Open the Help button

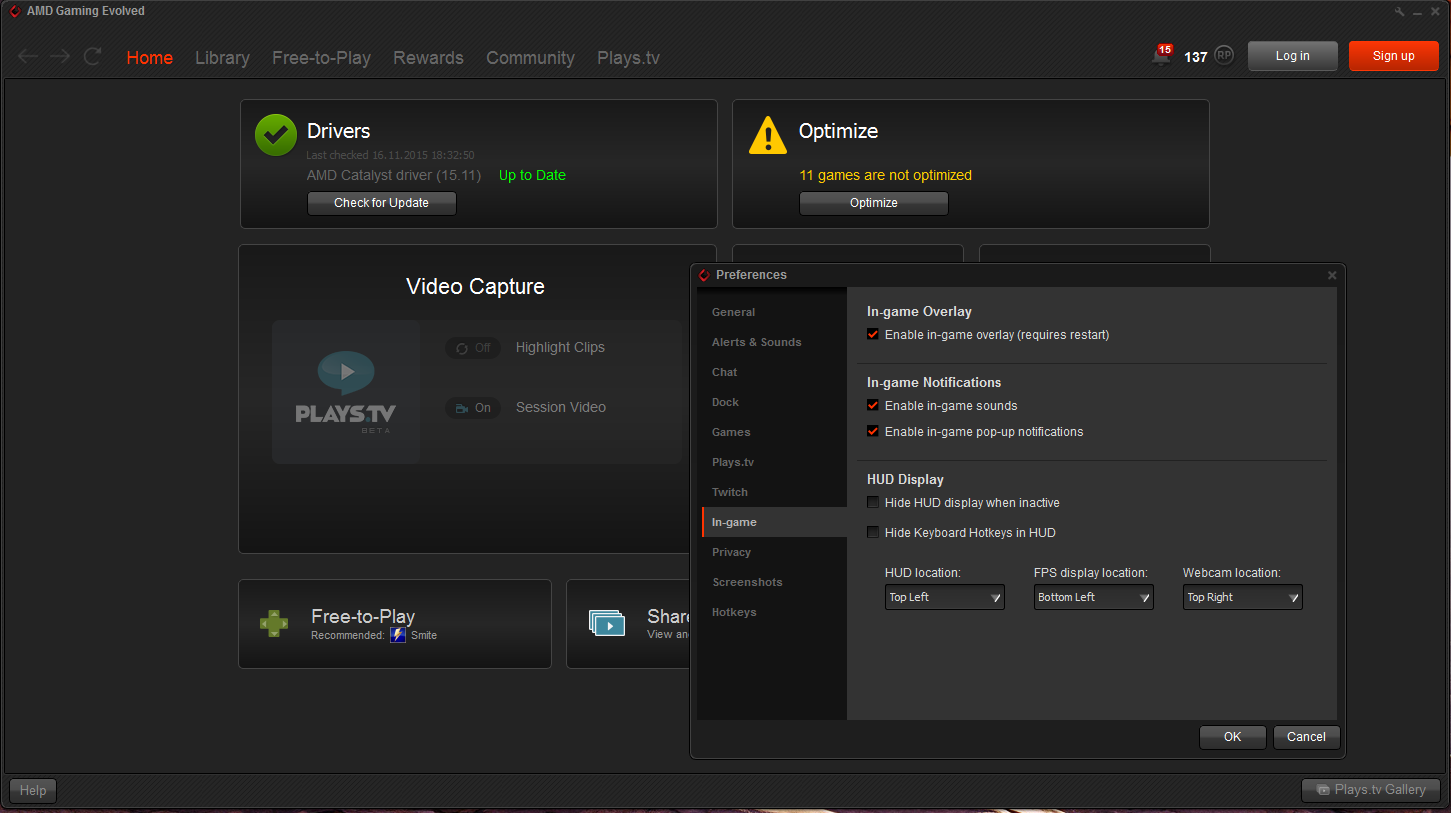[33, 790]
